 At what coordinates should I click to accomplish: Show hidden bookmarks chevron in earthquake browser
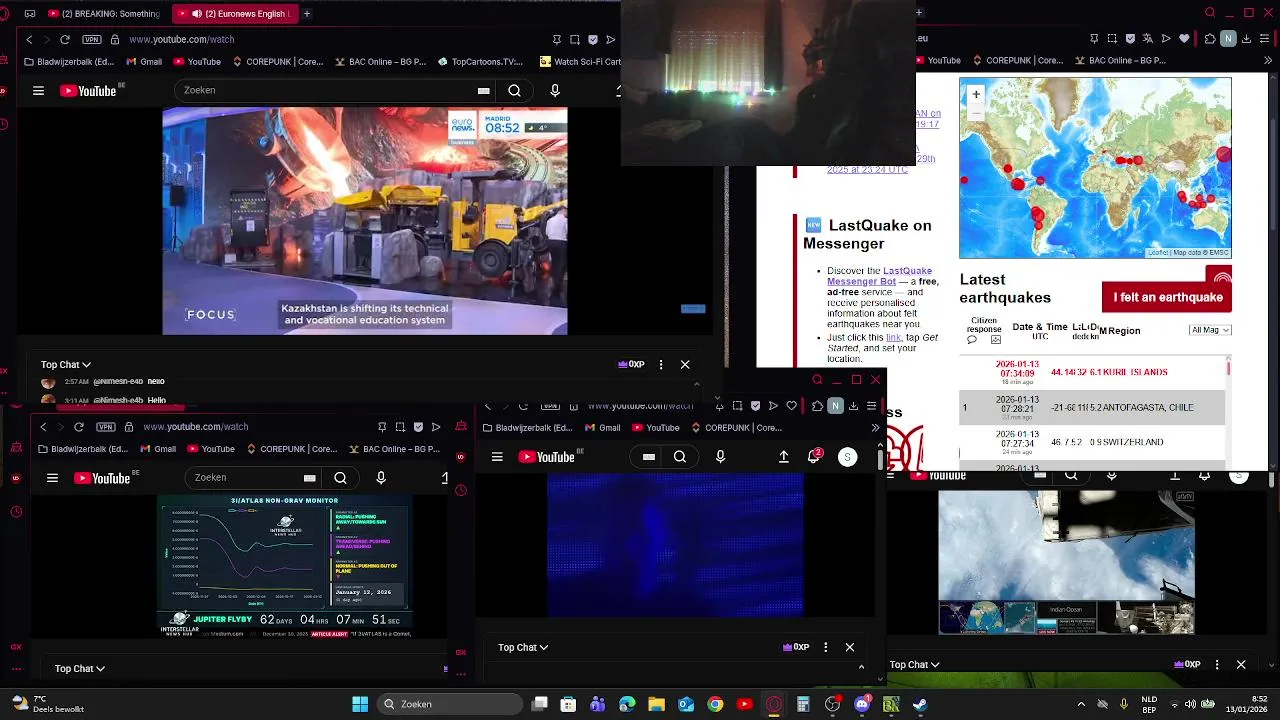[x=1267, y=61]
